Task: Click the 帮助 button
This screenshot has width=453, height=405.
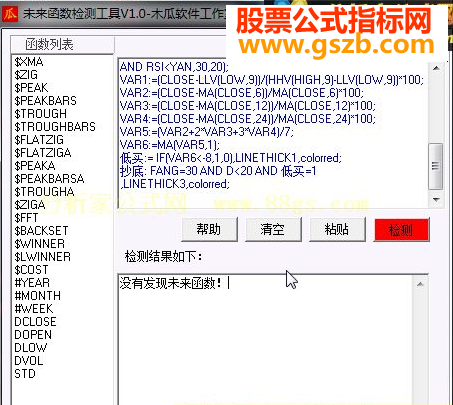Action: (x=209, y=229)
